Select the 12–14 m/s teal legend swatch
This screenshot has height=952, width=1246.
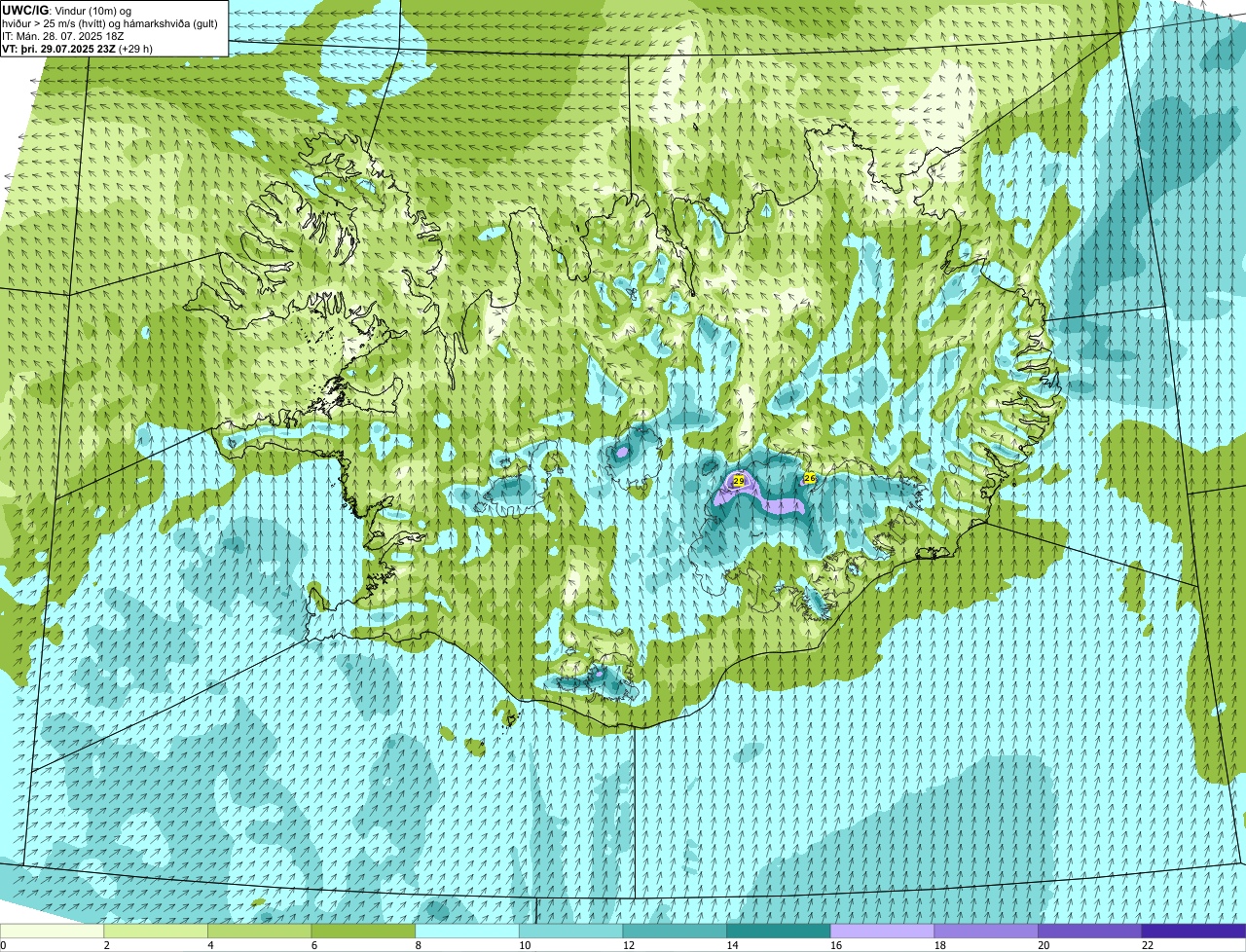click(x=675, y=931)
